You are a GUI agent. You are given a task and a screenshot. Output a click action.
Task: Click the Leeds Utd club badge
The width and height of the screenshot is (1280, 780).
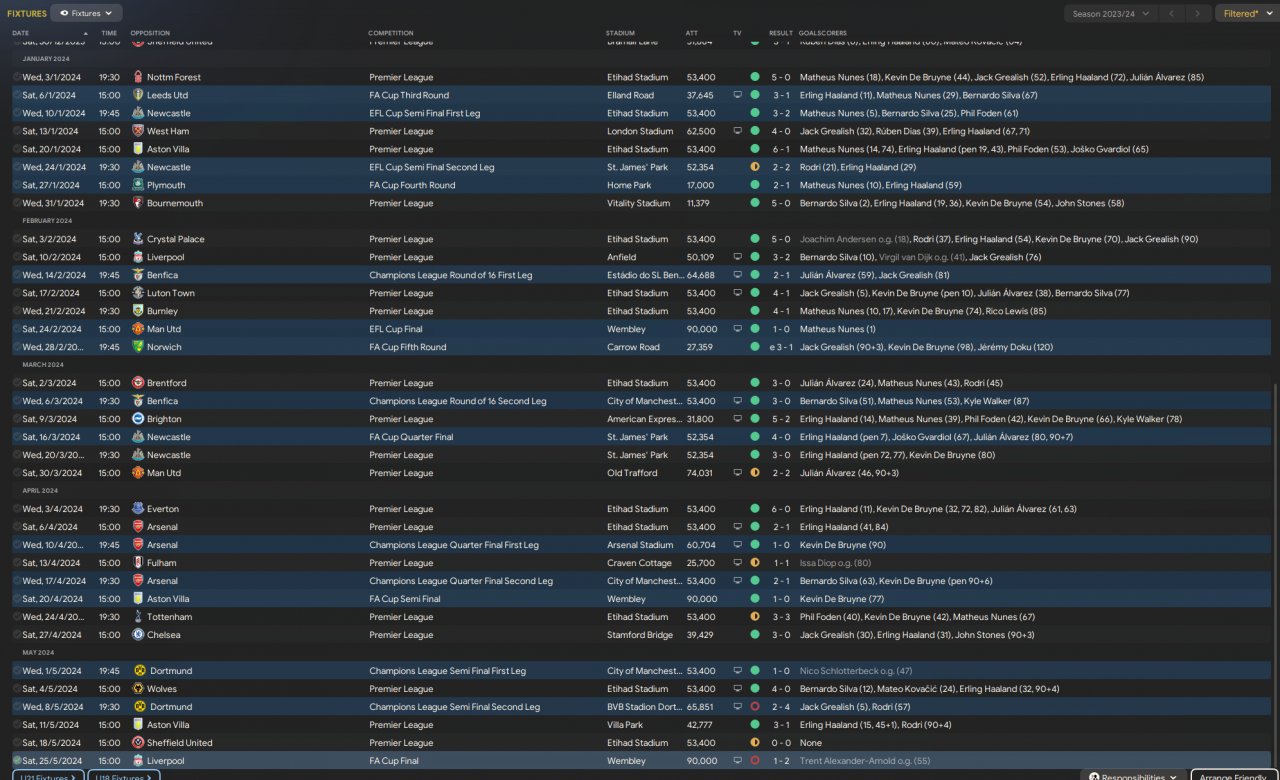pyautogui.click(x=138, y=95)
